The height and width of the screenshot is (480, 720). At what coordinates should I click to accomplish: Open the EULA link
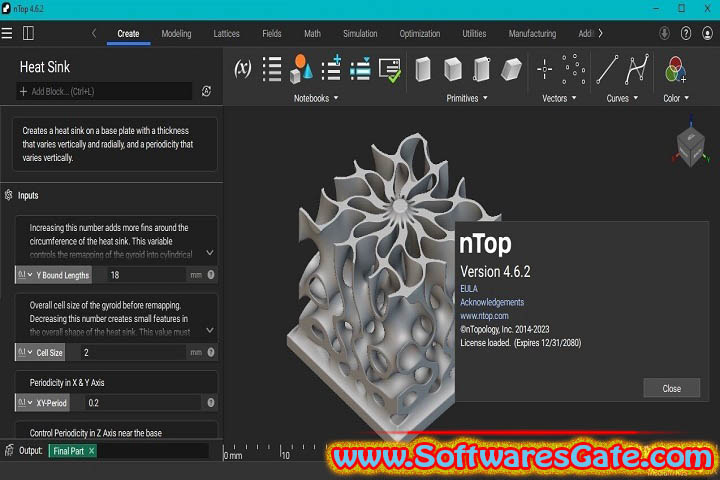(x=469, y=288)
